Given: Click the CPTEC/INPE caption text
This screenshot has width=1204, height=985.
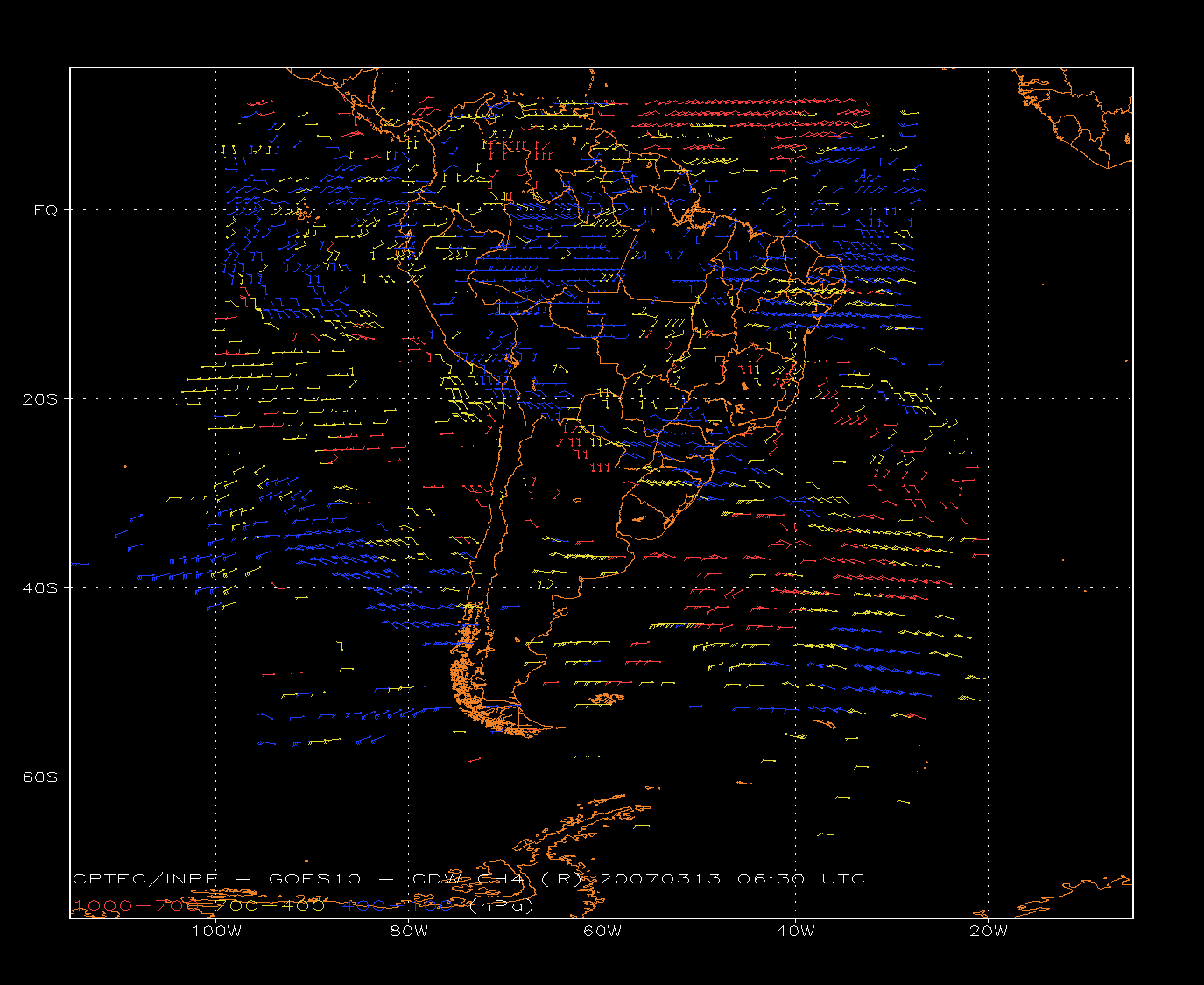Looking at the screenshot, I should click(145, 878).
